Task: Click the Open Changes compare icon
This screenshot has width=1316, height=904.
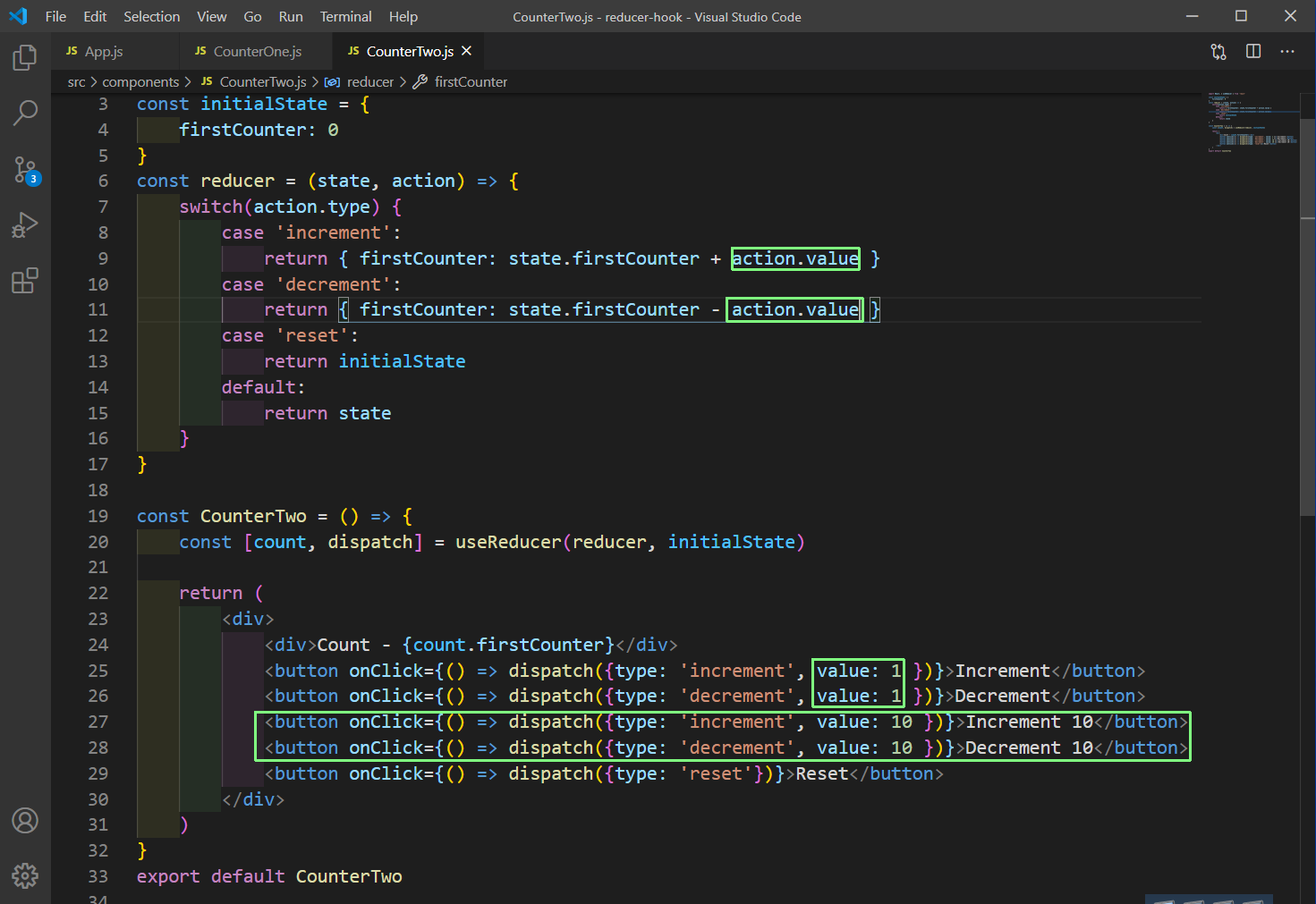Action: click(x=1218, y=52)
